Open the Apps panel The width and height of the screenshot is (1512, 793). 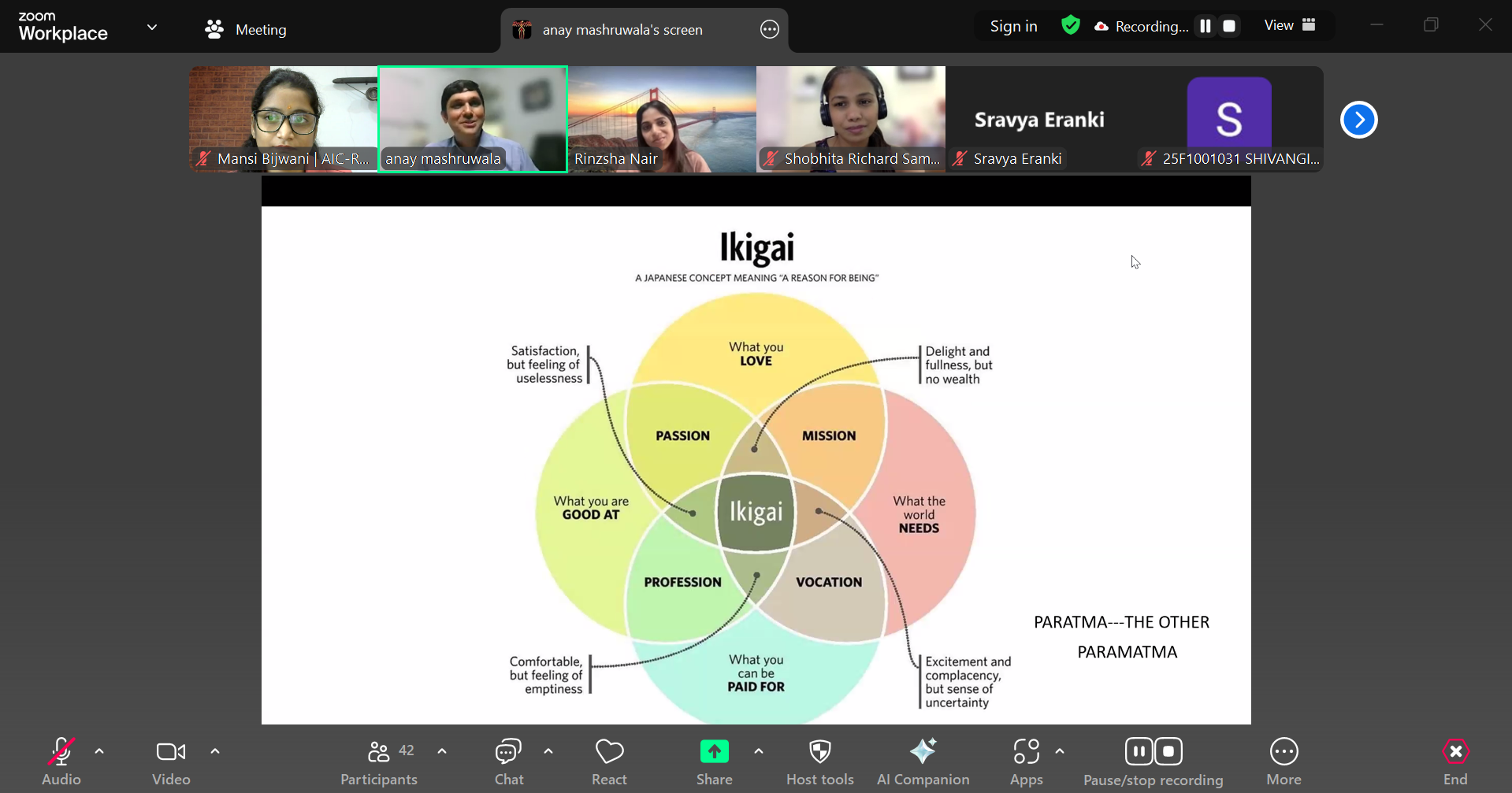click(x=1026, y=761)
